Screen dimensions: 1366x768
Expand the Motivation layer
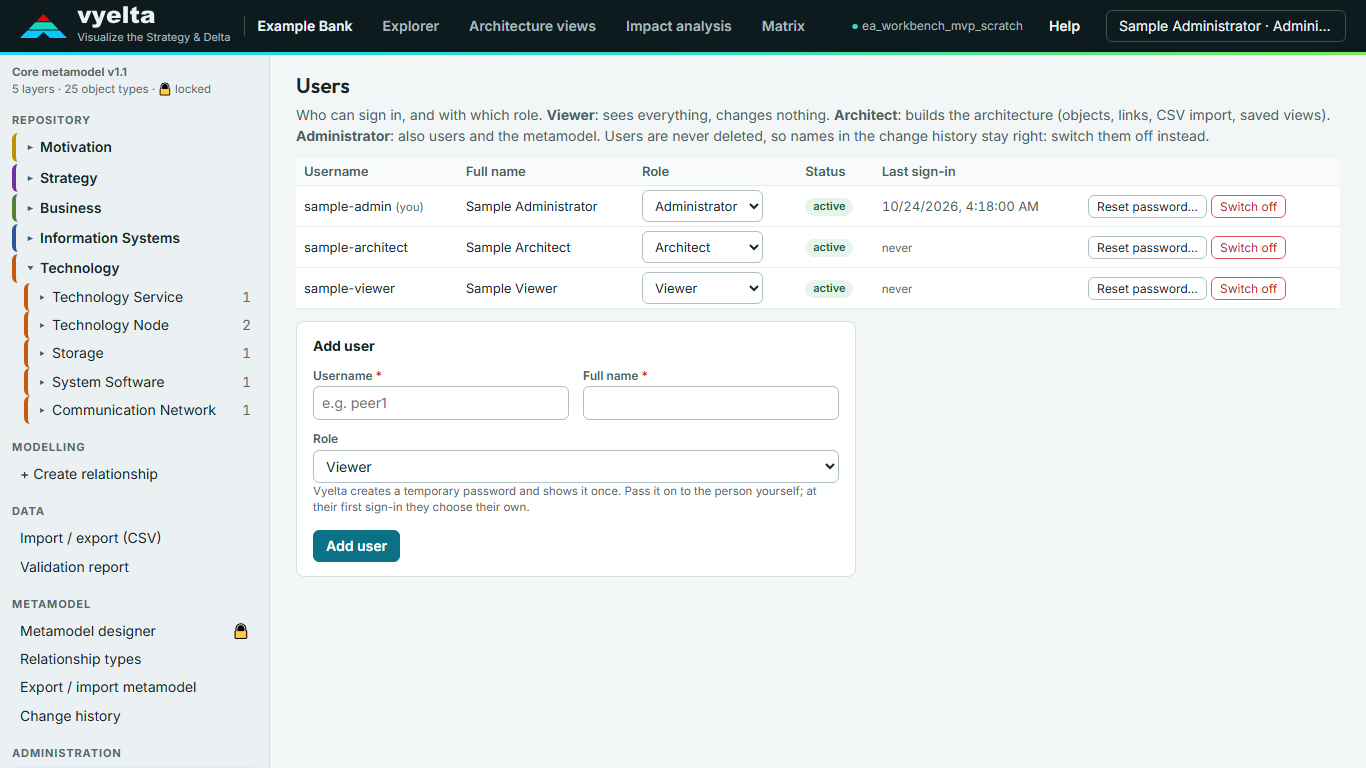(30, 147)
